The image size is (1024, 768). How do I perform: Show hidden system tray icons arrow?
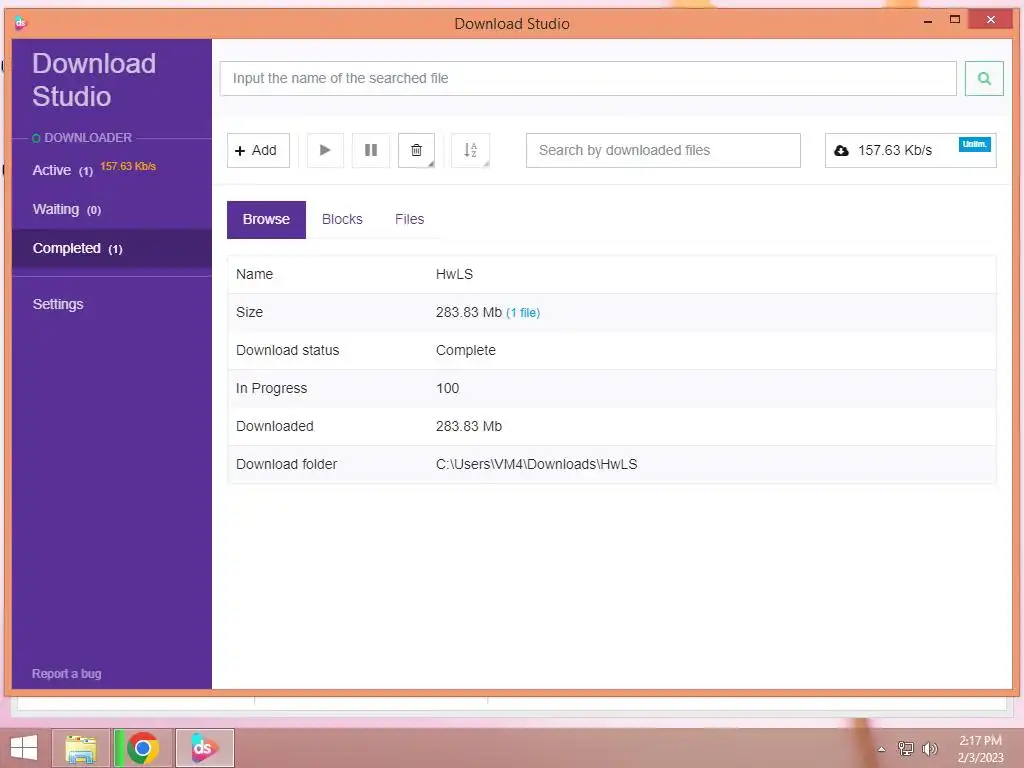(881, 749)
